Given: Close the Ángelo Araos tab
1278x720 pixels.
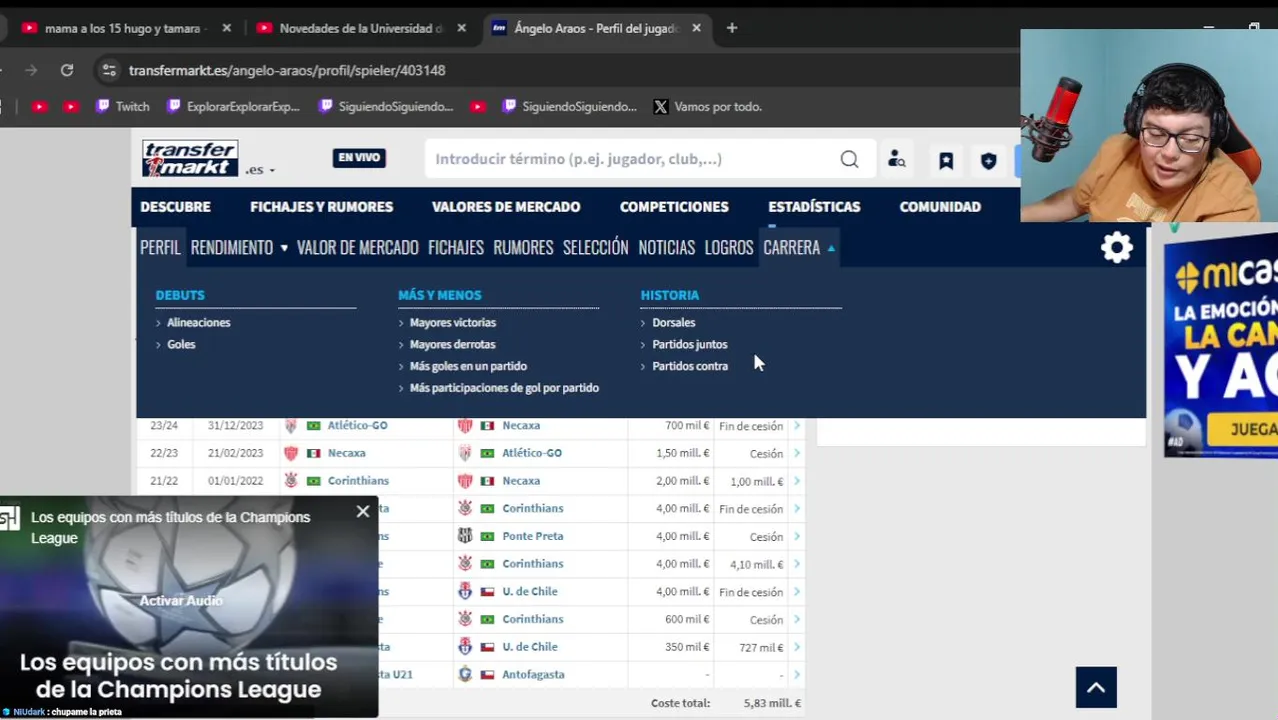Looking at the screenshot, I should point(696,28).
